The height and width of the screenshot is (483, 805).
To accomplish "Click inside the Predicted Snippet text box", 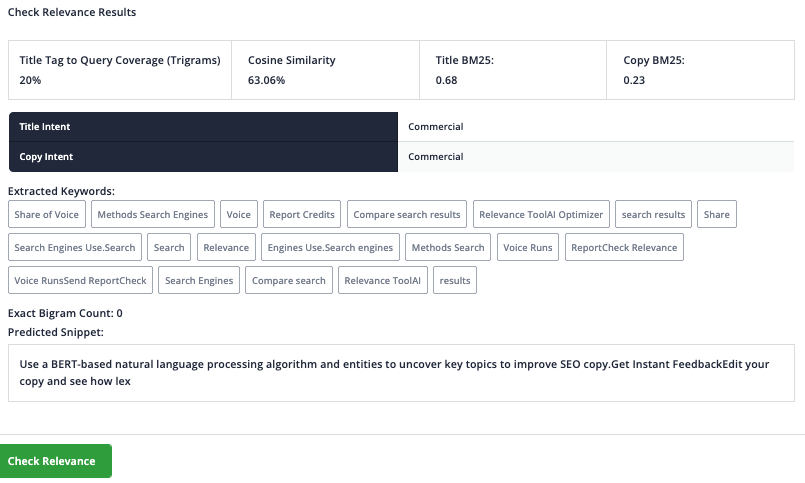I will tap(401, 372).
